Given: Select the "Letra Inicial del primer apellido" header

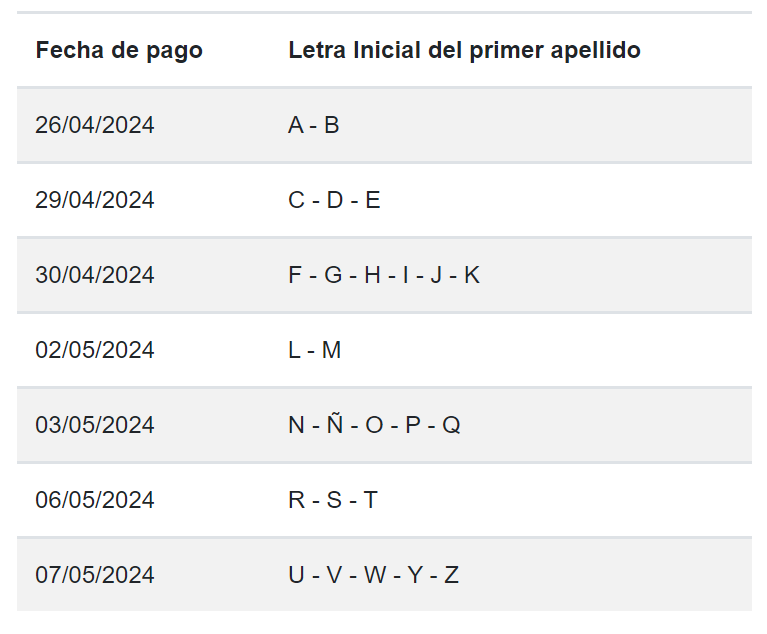Looking at the screenshot, I should point(464,50).
